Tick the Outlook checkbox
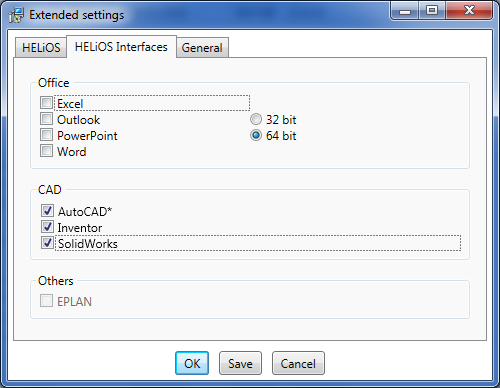Screen dimensions: 500x388 click(46, 119)
